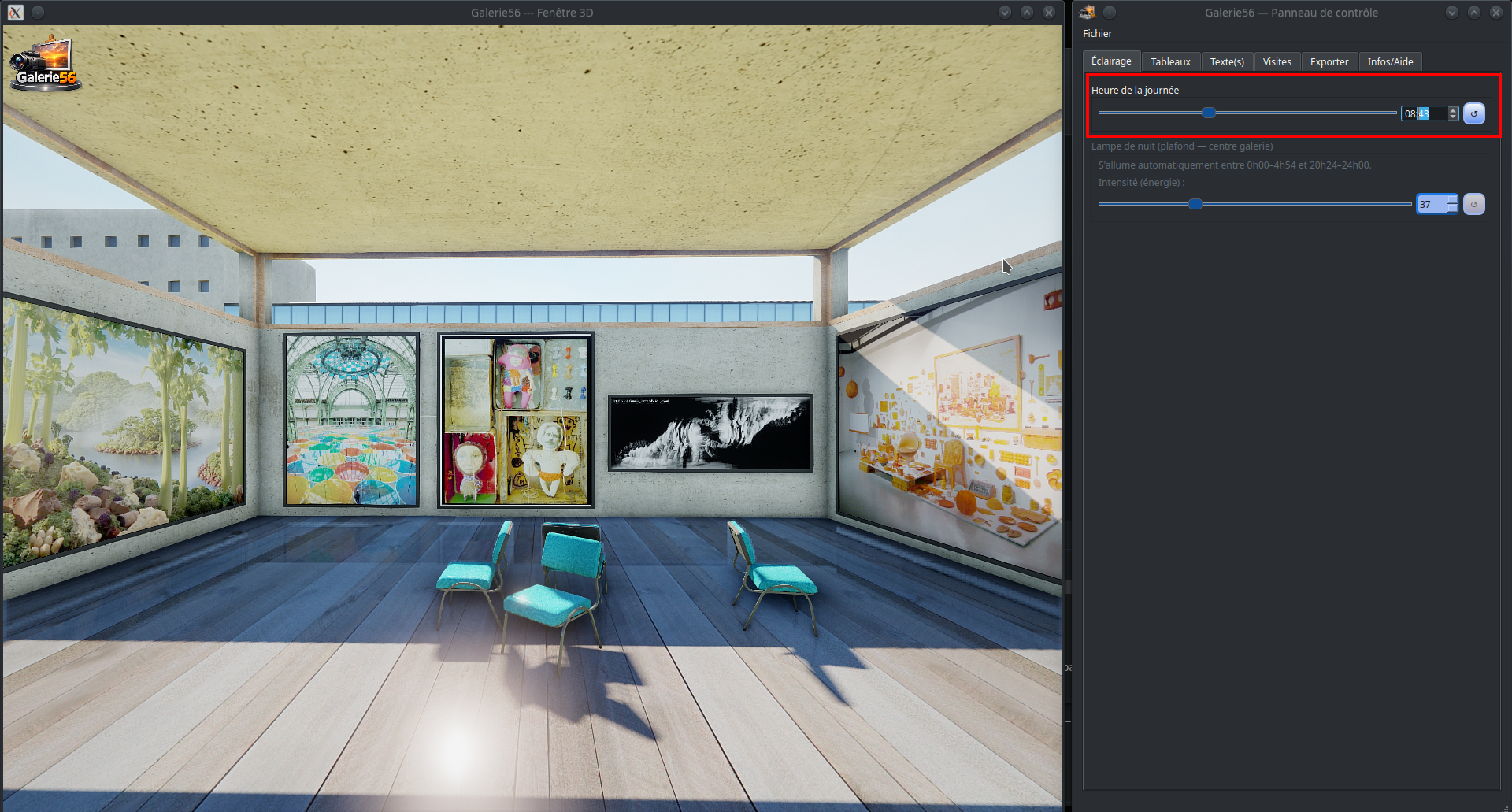
Task: Click the 'Heure de la journée' label
Action: click(x=1135, y=91)
